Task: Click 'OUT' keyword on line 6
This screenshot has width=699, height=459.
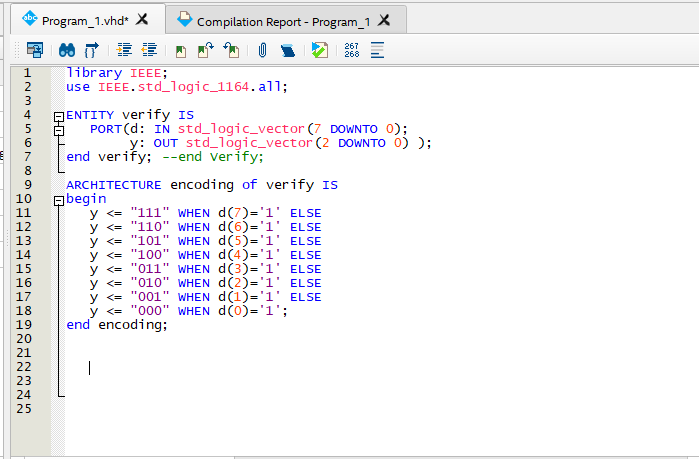Action: tap(166, 143)
